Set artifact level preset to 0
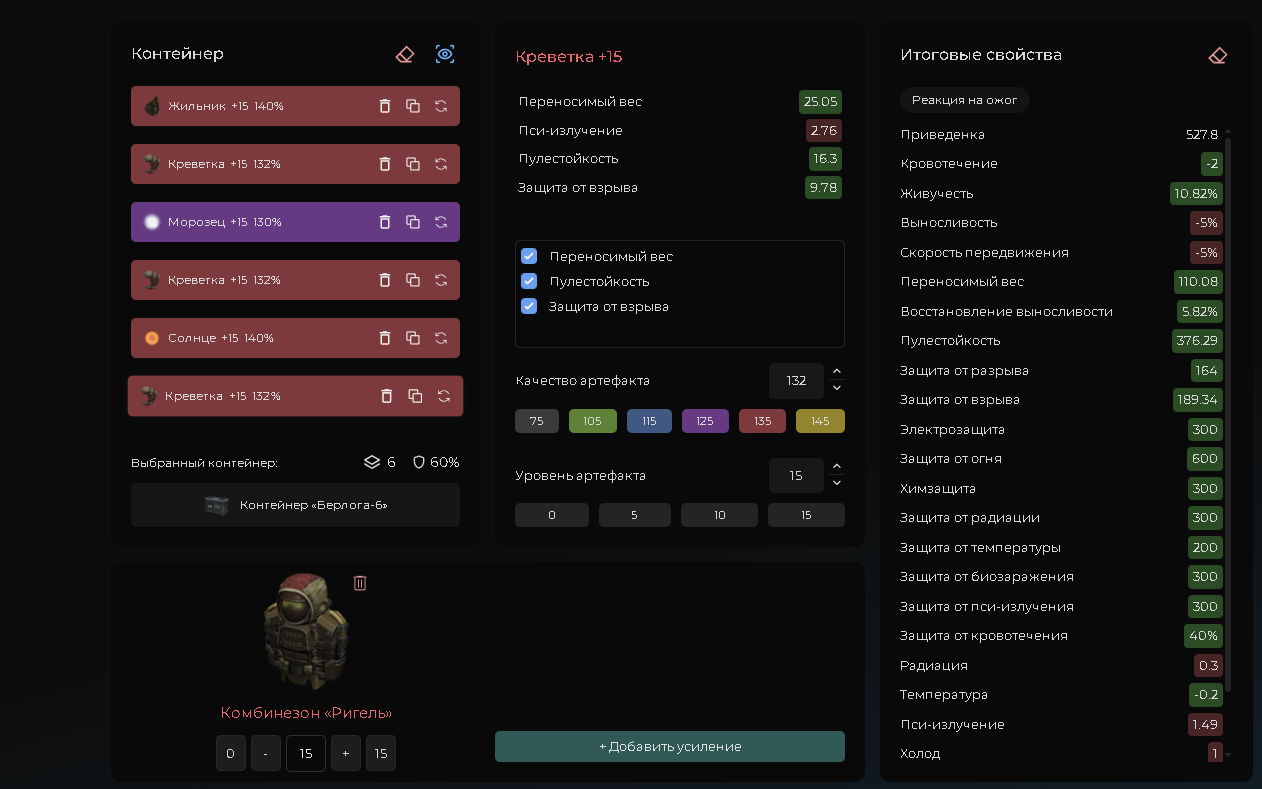 (552, 515)
